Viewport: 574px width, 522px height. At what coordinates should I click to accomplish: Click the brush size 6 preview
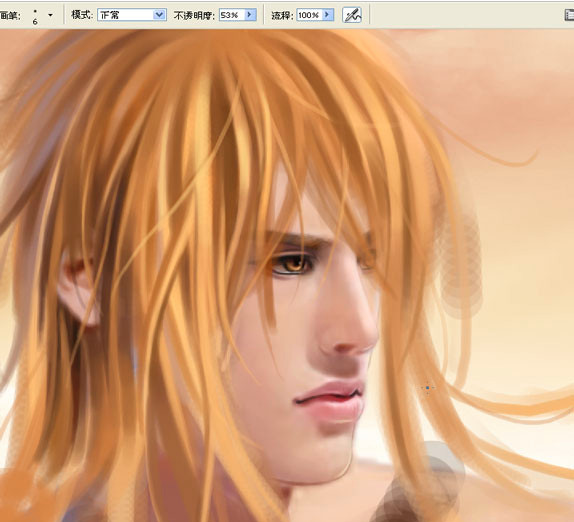coord(35,16)
